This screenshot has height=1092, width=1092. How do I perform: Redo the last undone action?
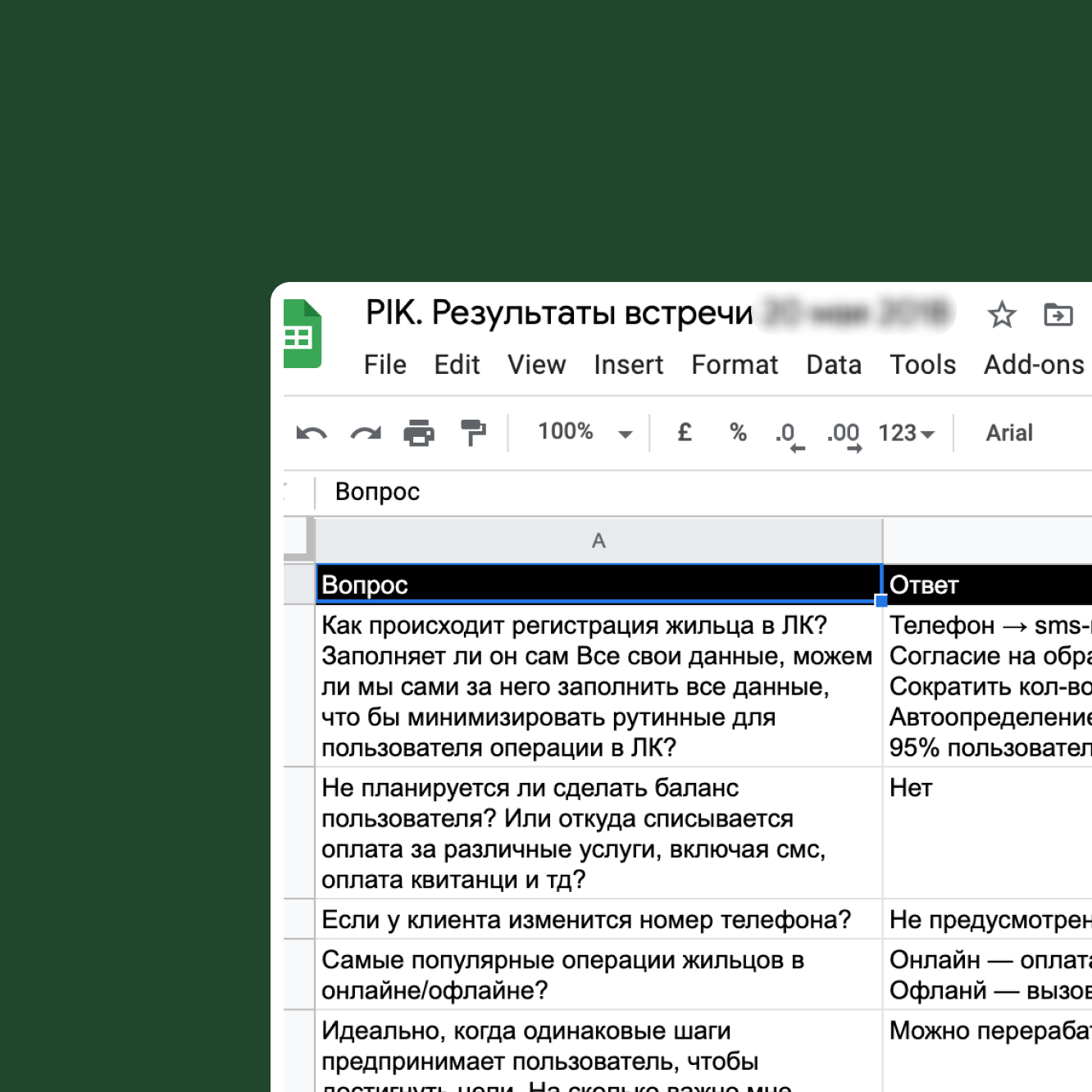click(366, 433)
